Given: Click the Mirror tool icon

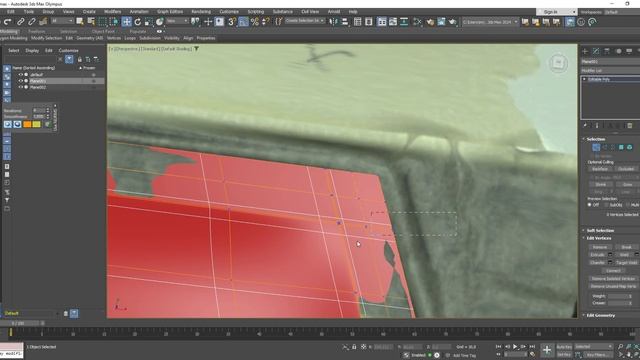Looking at the screenshot, I should pos(333,22).
